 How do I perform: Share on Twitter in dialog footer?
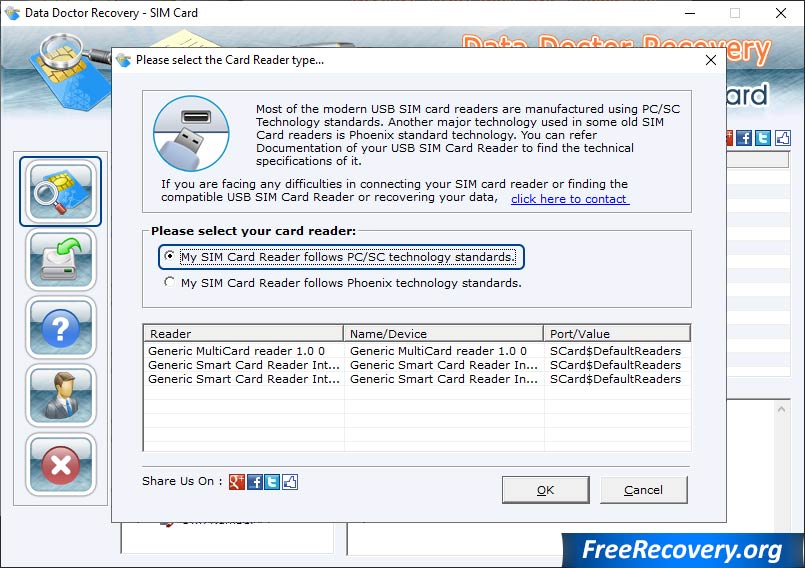[x=272, y=482]
